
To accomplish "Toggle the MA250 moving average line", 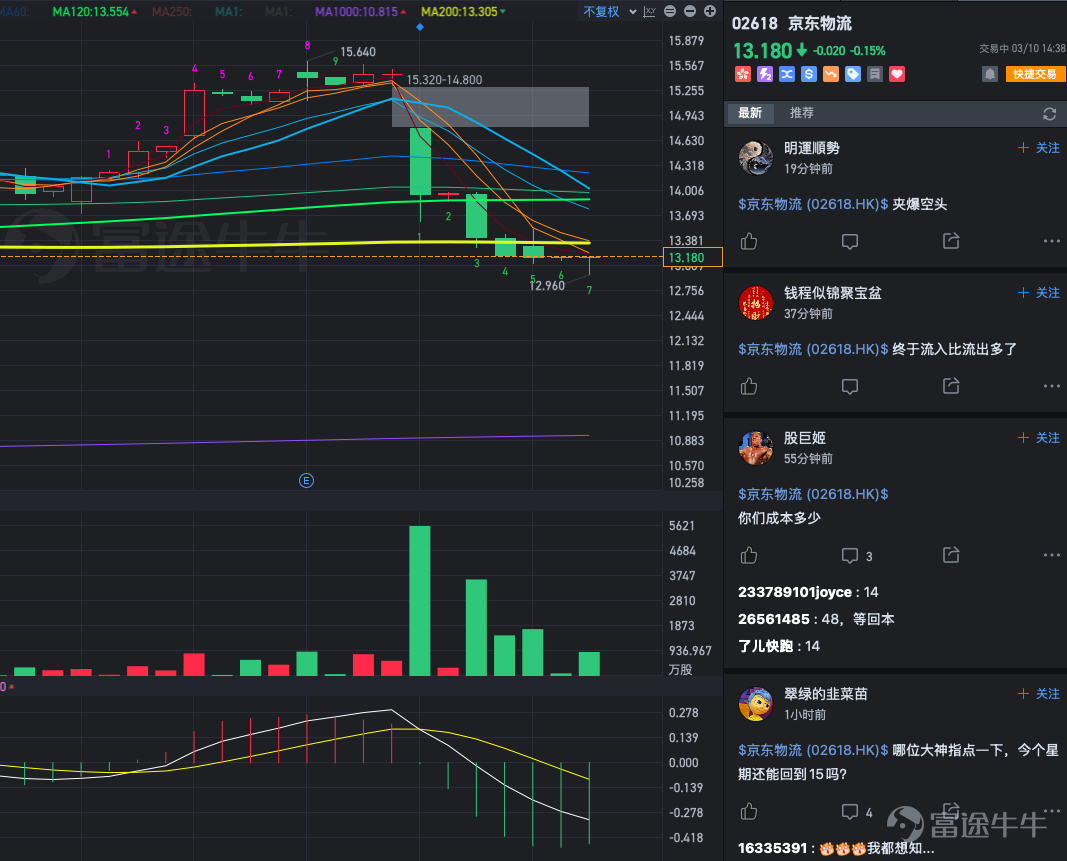I will [172, 12].
